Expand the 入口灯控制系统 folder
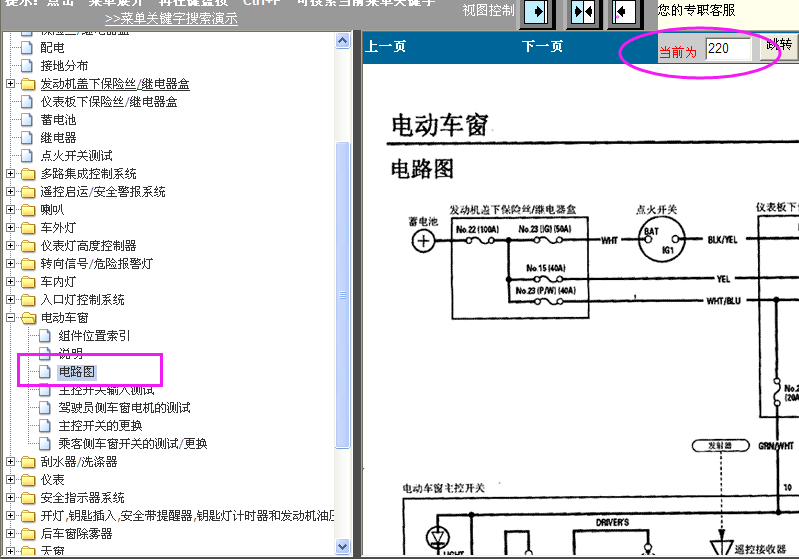The height and width of the screenshot is (559, 799). coord(10,300)
